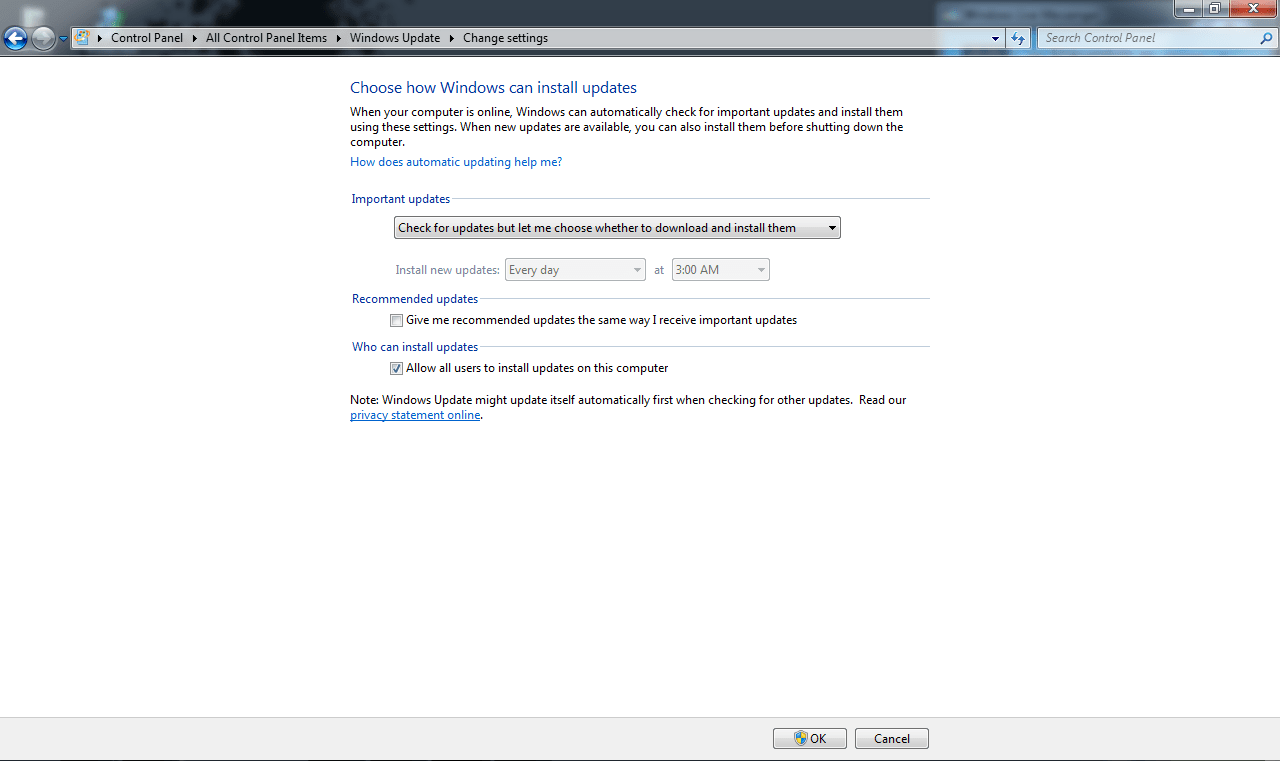Screen dimensions: 1280x761
Task: Expand arrow after Windows Update breadcrumb
Action: point(452,38)
